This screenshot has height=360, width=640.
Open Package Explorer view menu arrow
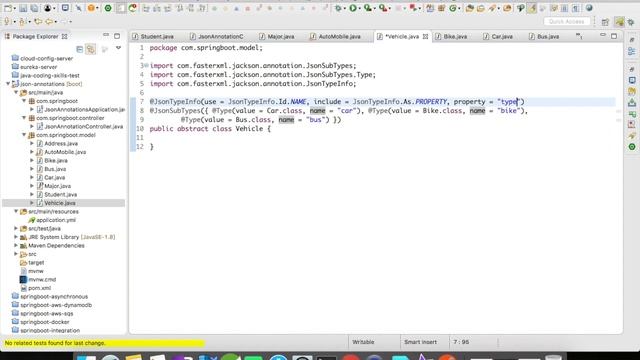pos(118,49)
